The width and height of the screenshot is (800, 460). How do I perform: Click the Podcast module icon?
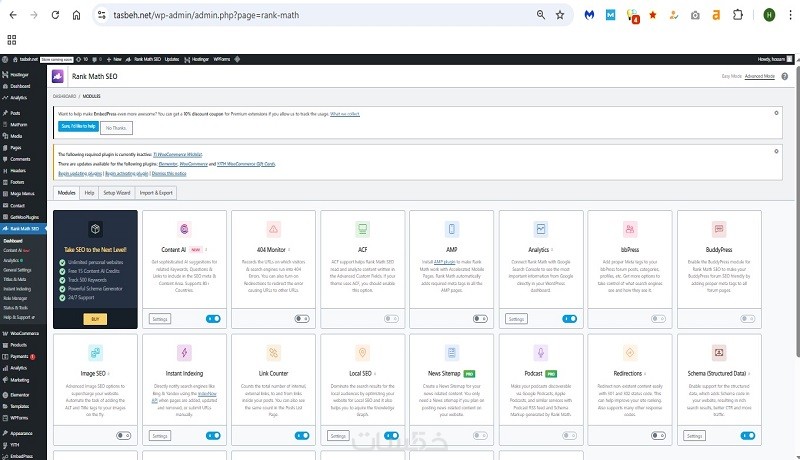541,352
